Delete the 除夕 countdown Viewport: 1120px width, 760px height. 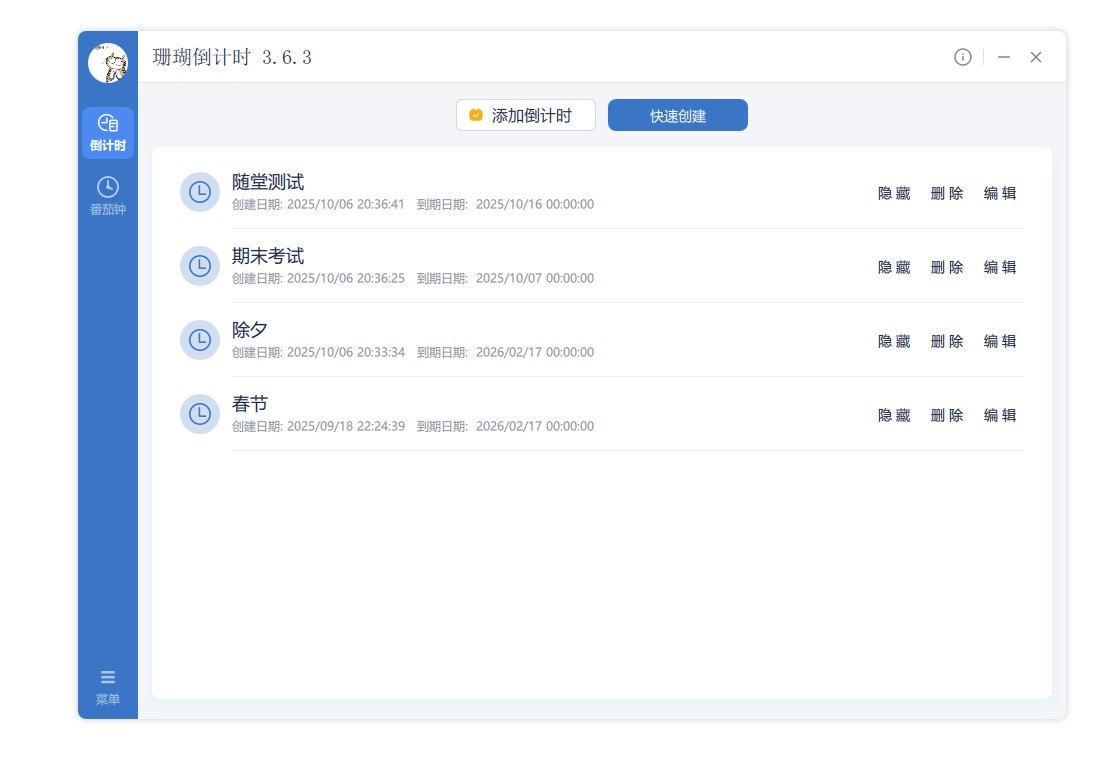click(x=947, y=342)
